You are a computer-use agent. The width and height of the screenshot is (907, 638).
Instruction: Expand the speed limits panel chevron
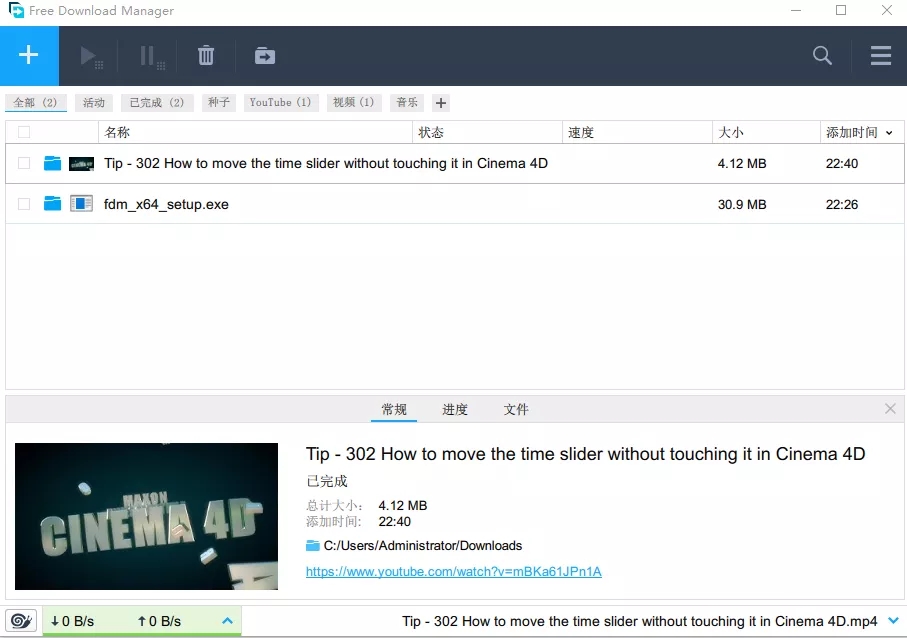pos(227,621)
